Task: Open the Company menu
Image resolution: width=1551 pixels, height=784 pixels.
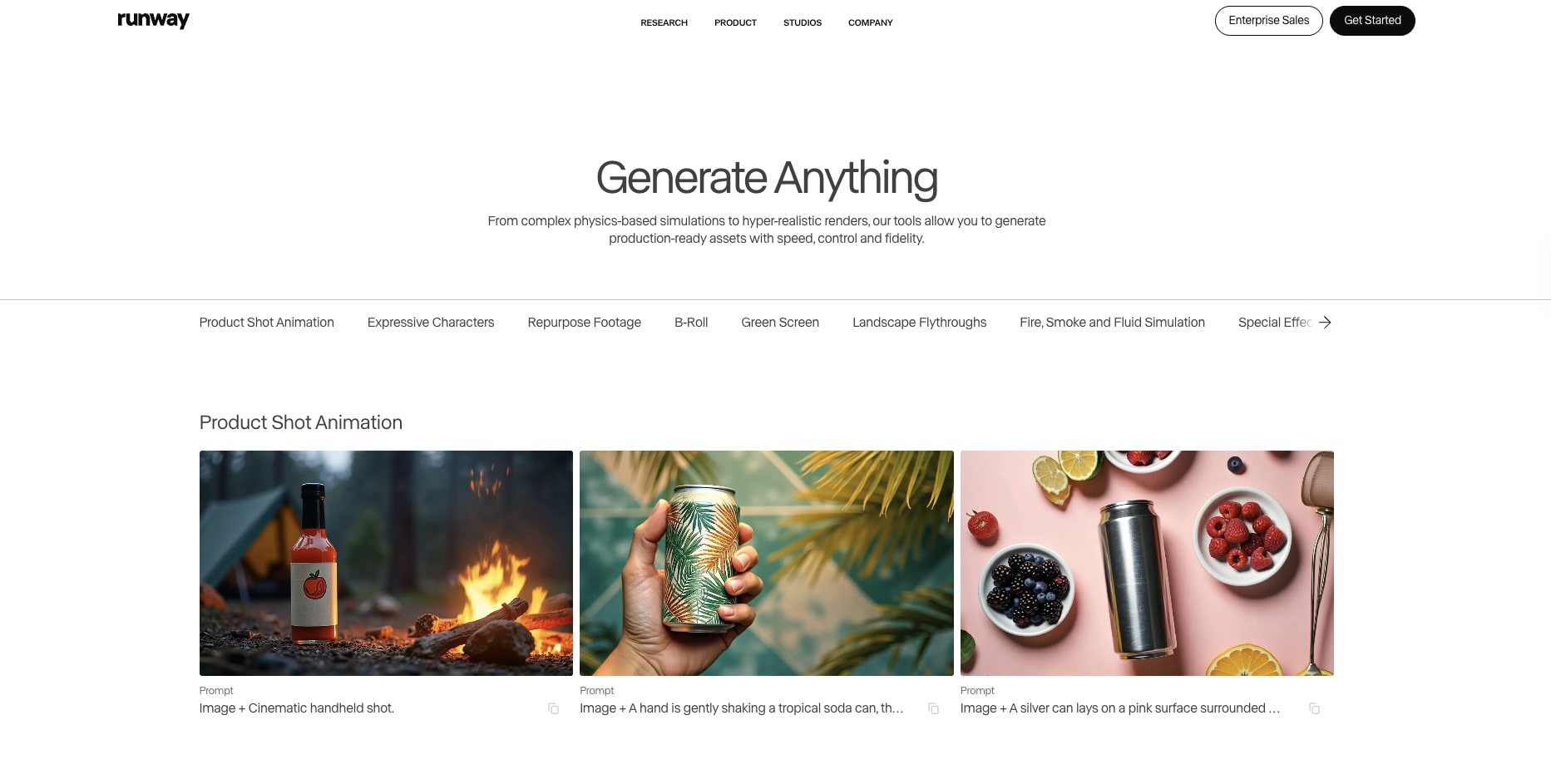Action: pos(870,22)
